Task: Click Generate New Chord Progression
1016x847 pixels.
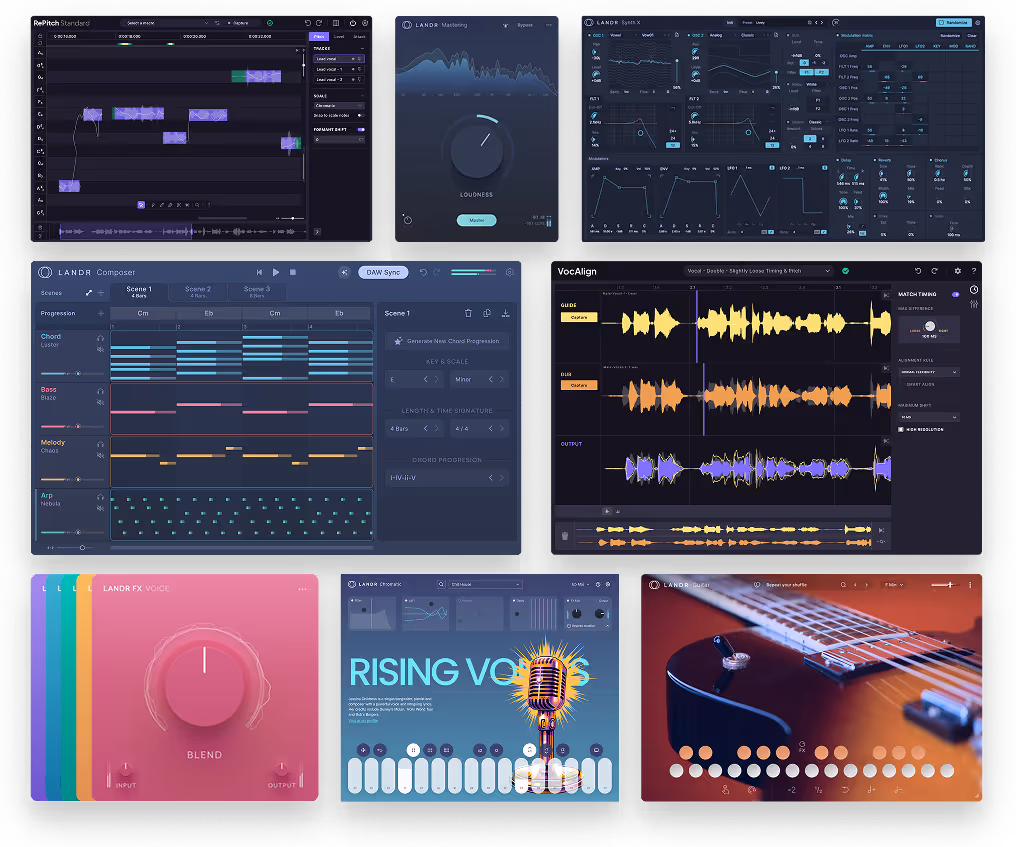Action: point(447,341)
